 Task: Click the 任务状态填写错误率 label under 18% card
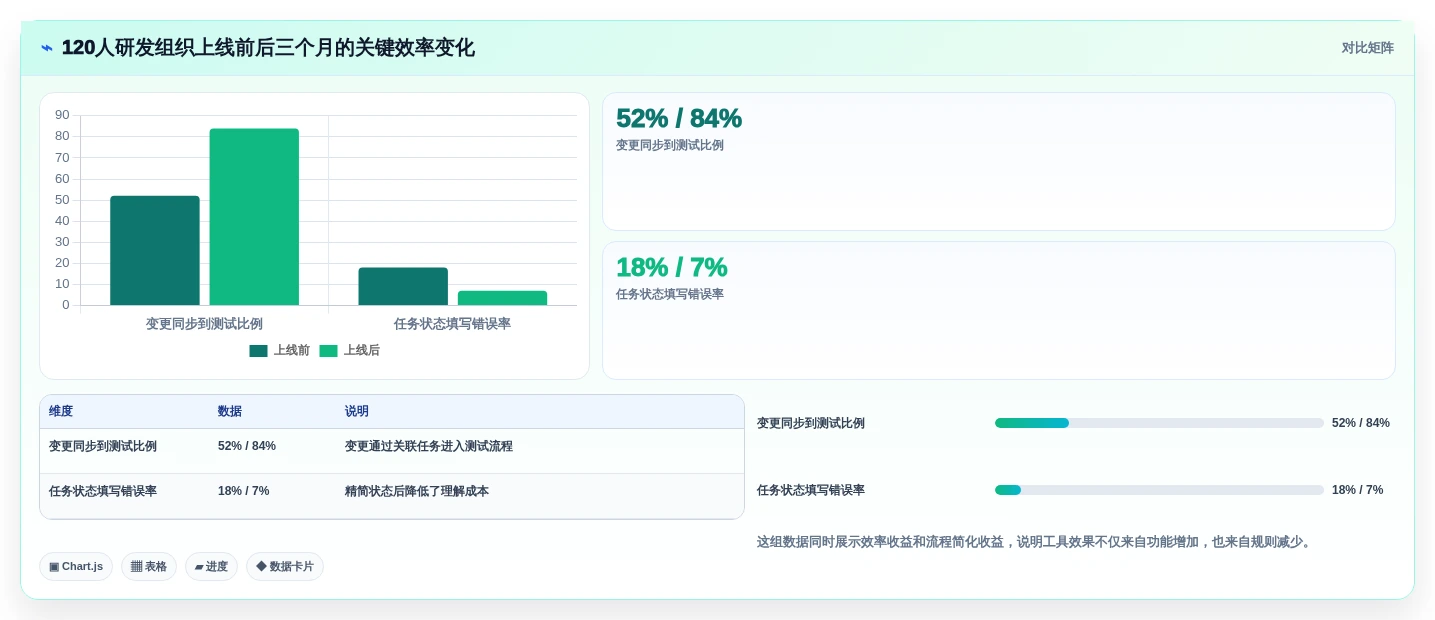tap(670, 294)
